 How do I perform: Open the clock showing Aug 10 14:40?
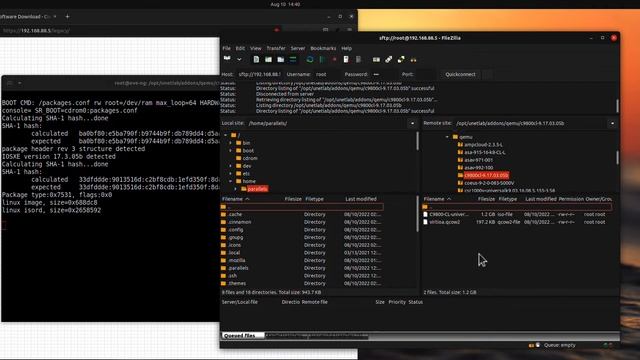285,4
